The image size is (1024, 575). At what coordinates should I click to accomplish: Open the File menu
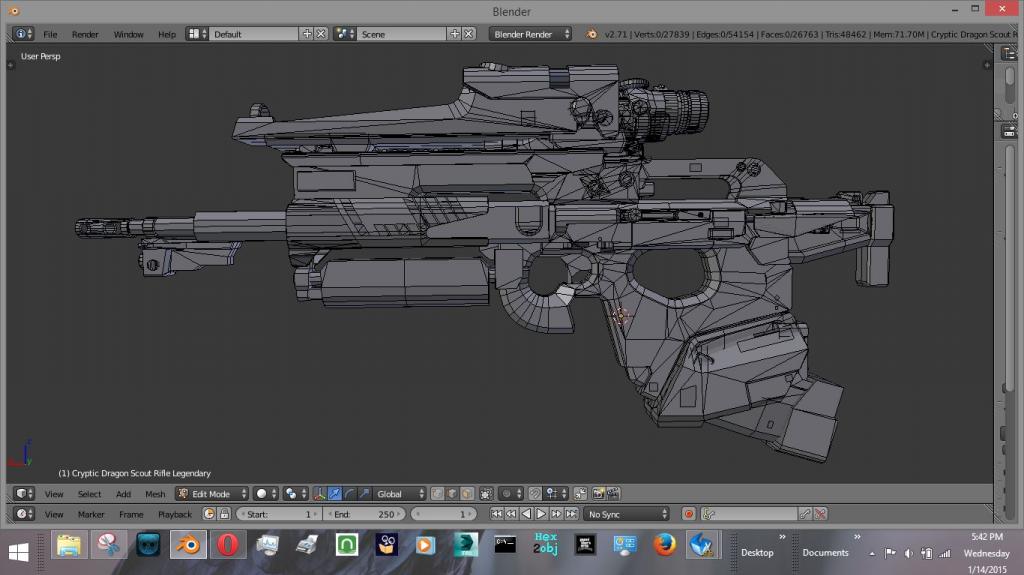[50, 34]
